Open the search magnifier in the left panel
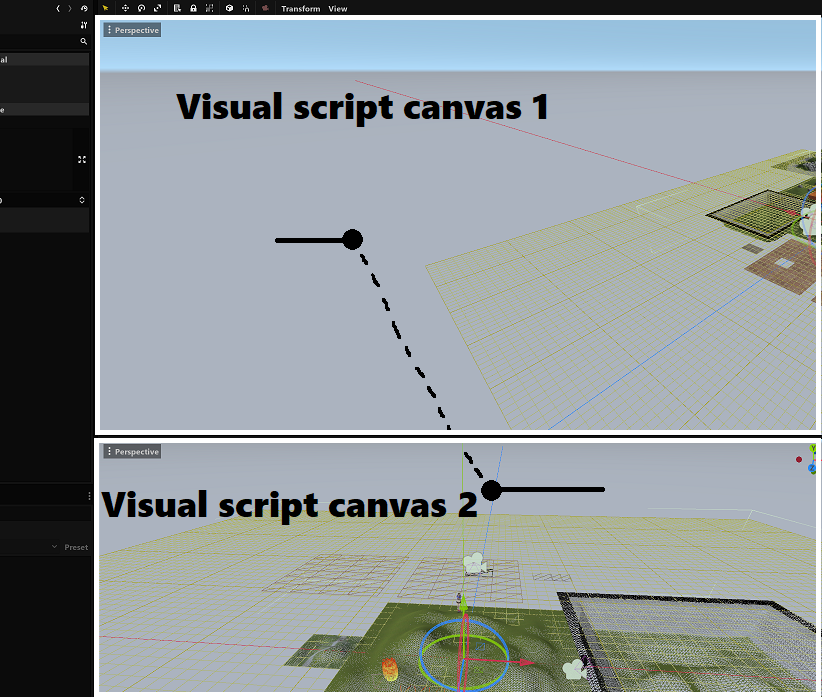822x697 pixels. (84, 41)
